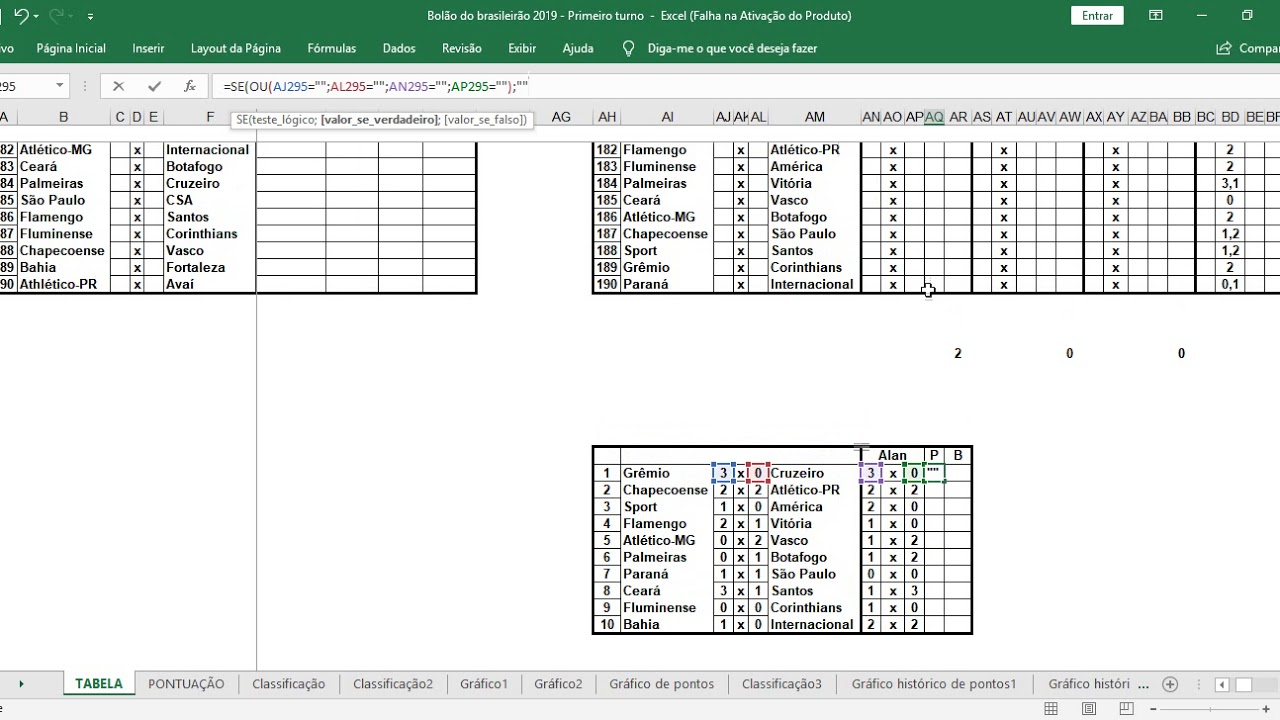Click valor_se_verdadeiro in formula tooltip
Image resolution: width=1280 pixels, height=720 pixels.
click(x=379, y=120)
